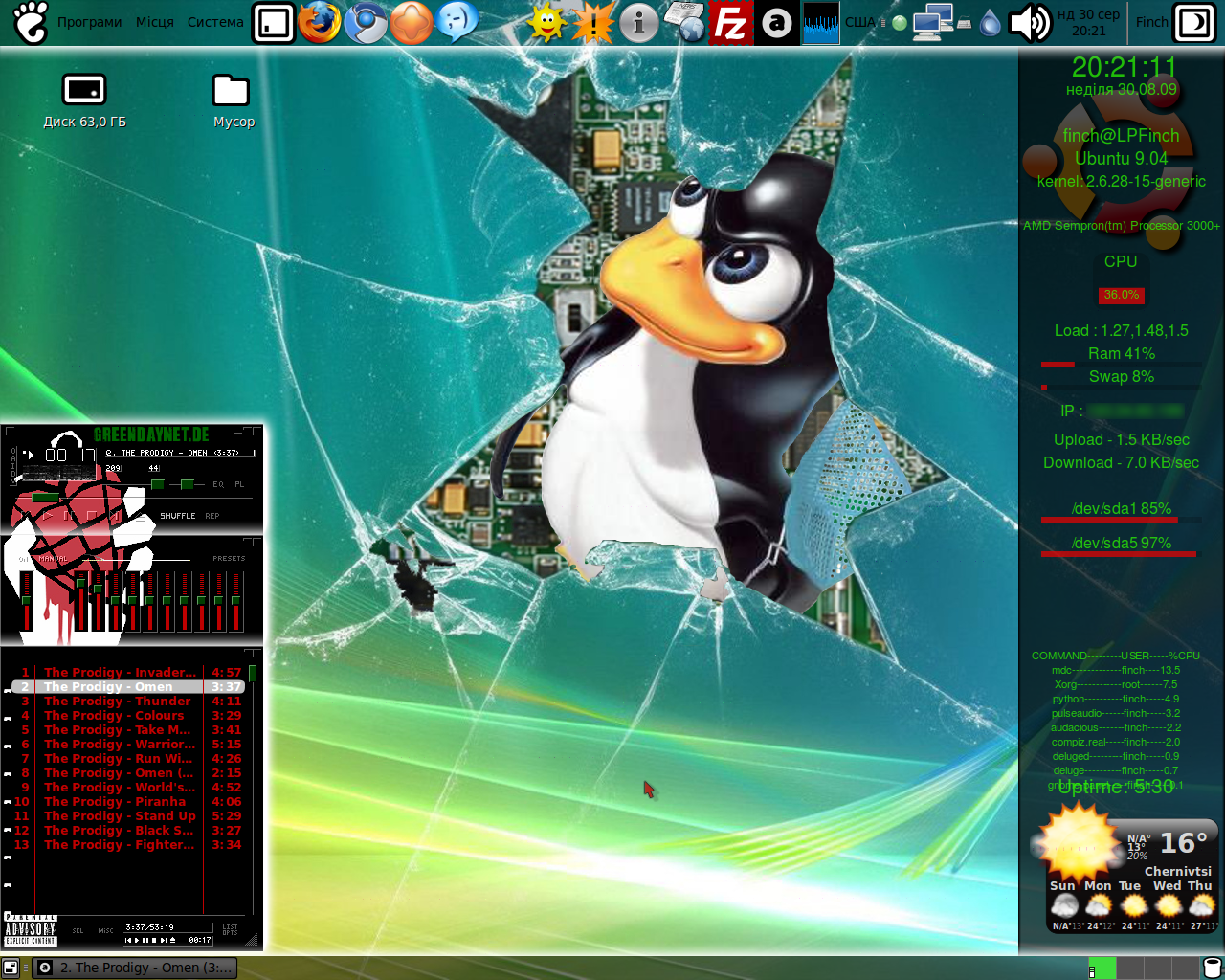The height and width of the screenshot is (980, 1225).
Task: Open the playlist MISC menu
Action: tap(105, 930)
